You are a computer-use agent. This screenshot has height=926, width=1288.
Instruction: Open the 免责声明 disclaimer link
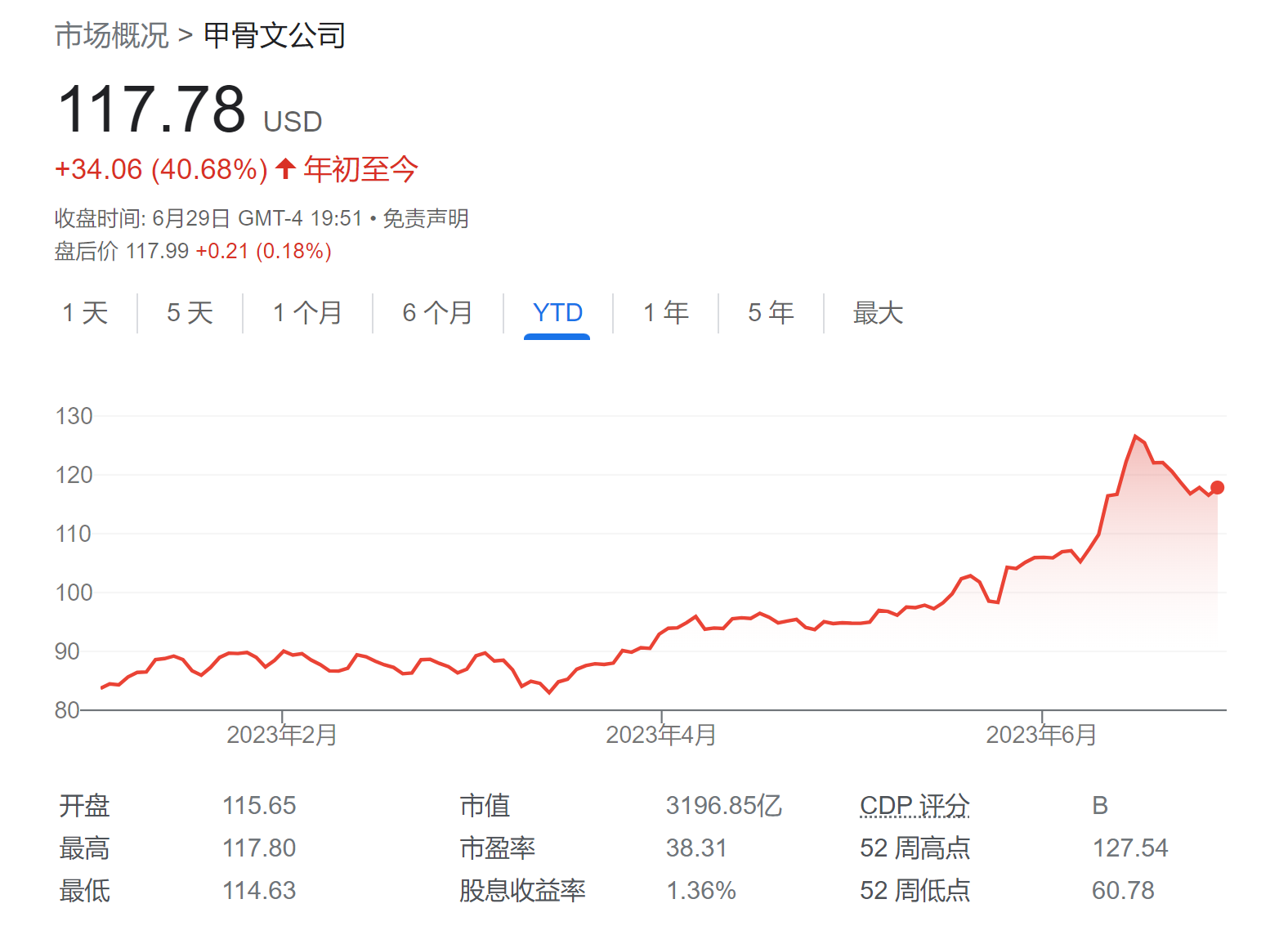pos(426,218)
